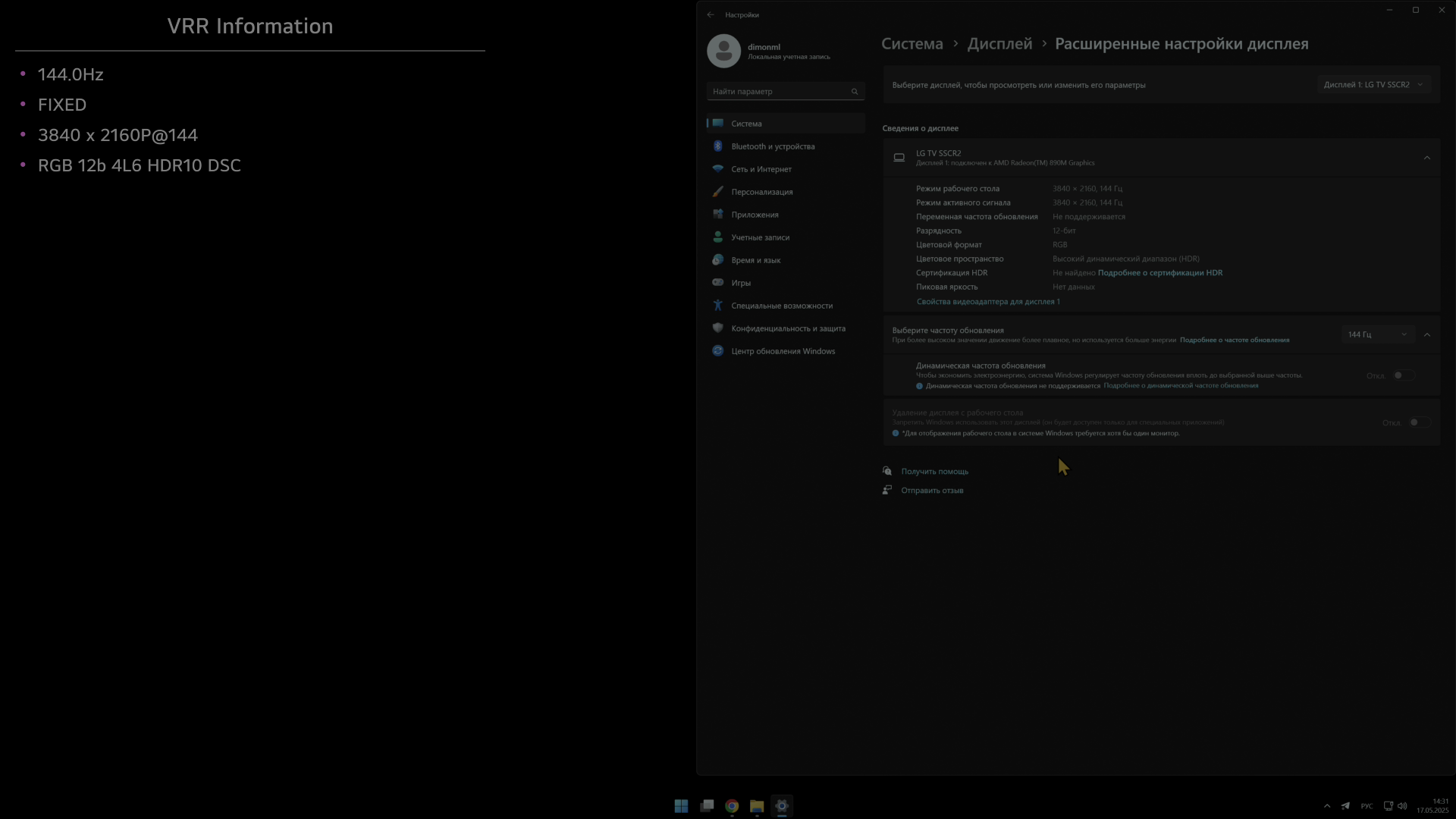The height and width of the screenshot is (819, 1456).
Task: Click the Bluetooth и устройства sidebar icon
Action: click(x=717, y=146)
